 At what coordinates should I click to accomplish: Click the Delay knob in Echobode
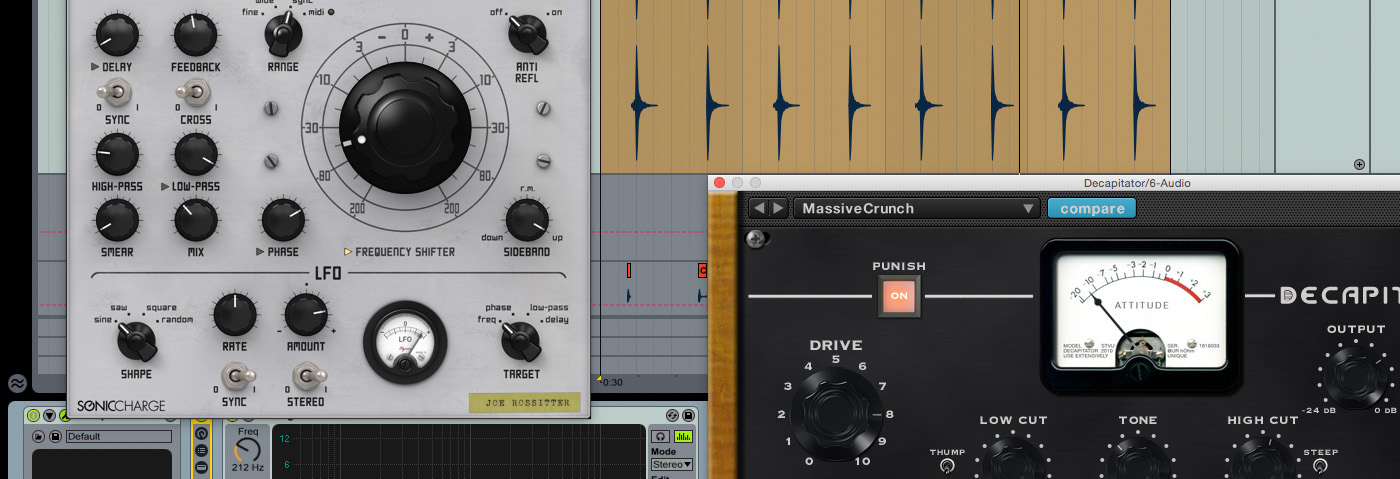point(116,36)
